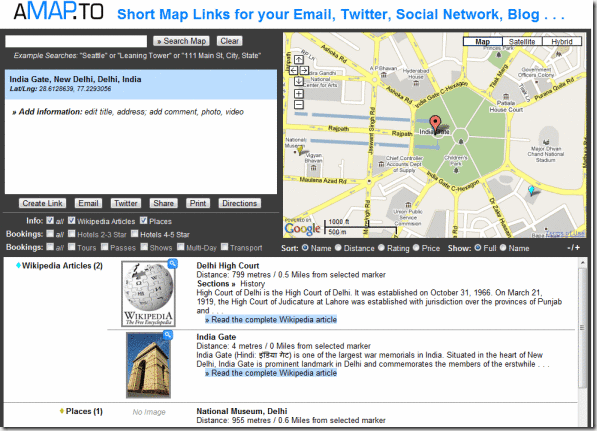Magnify the Wikipedia logo thumbnail image

pos(172,263)
